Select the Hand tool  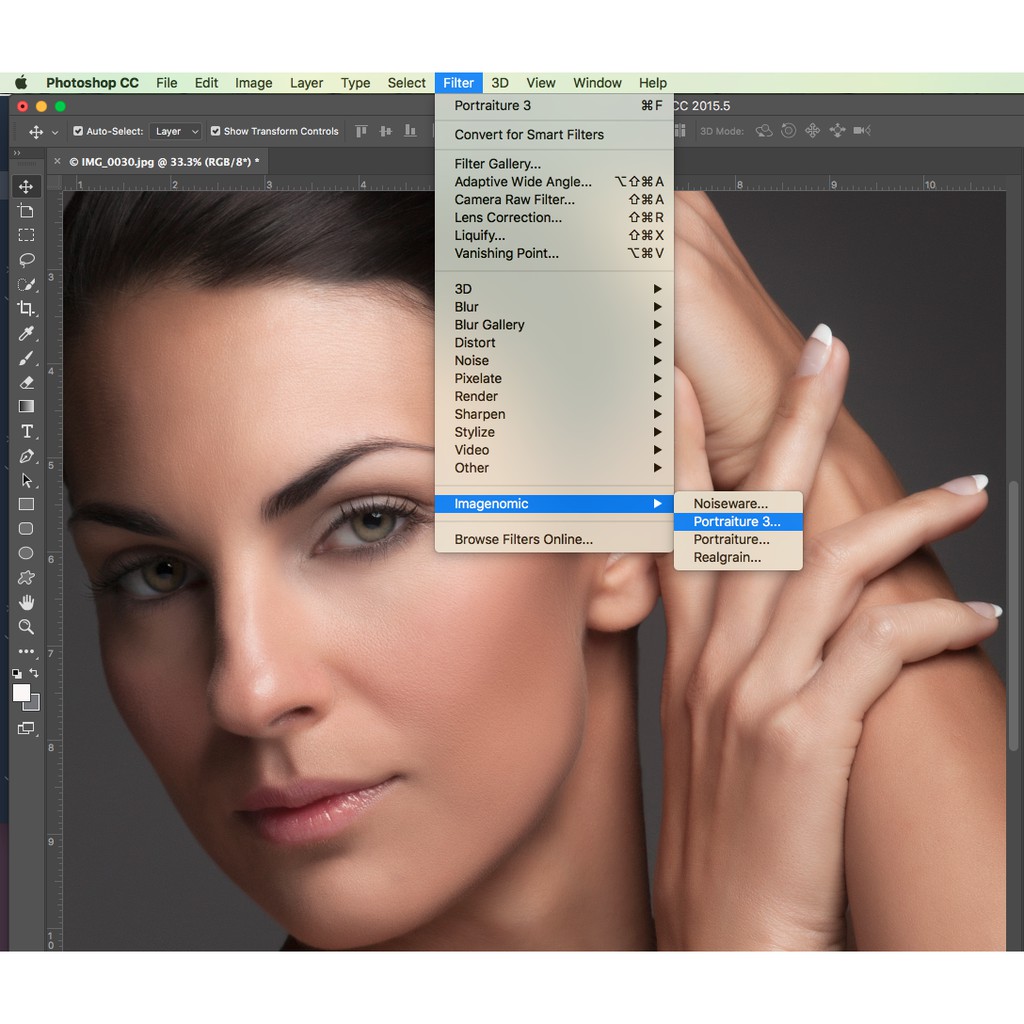point(27,602)
